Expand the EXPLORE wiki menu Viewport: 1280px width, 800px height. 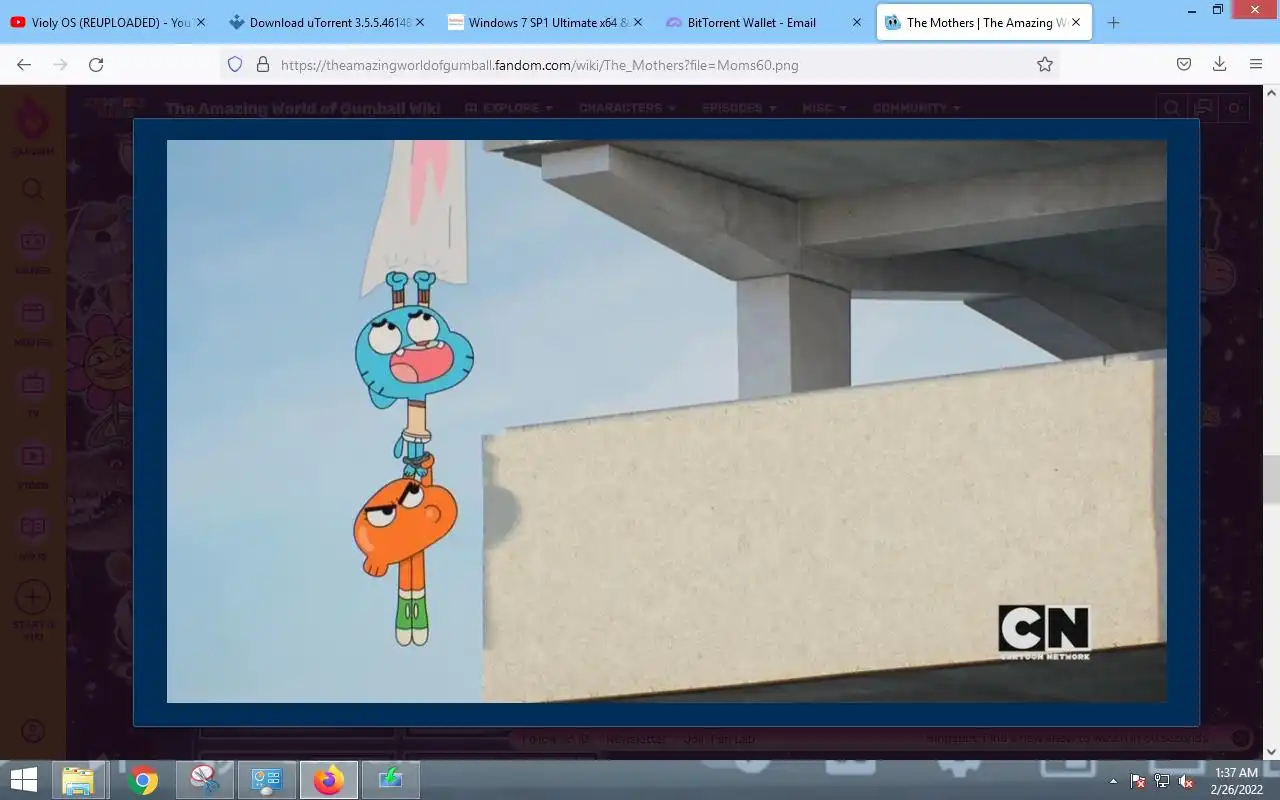509,108
